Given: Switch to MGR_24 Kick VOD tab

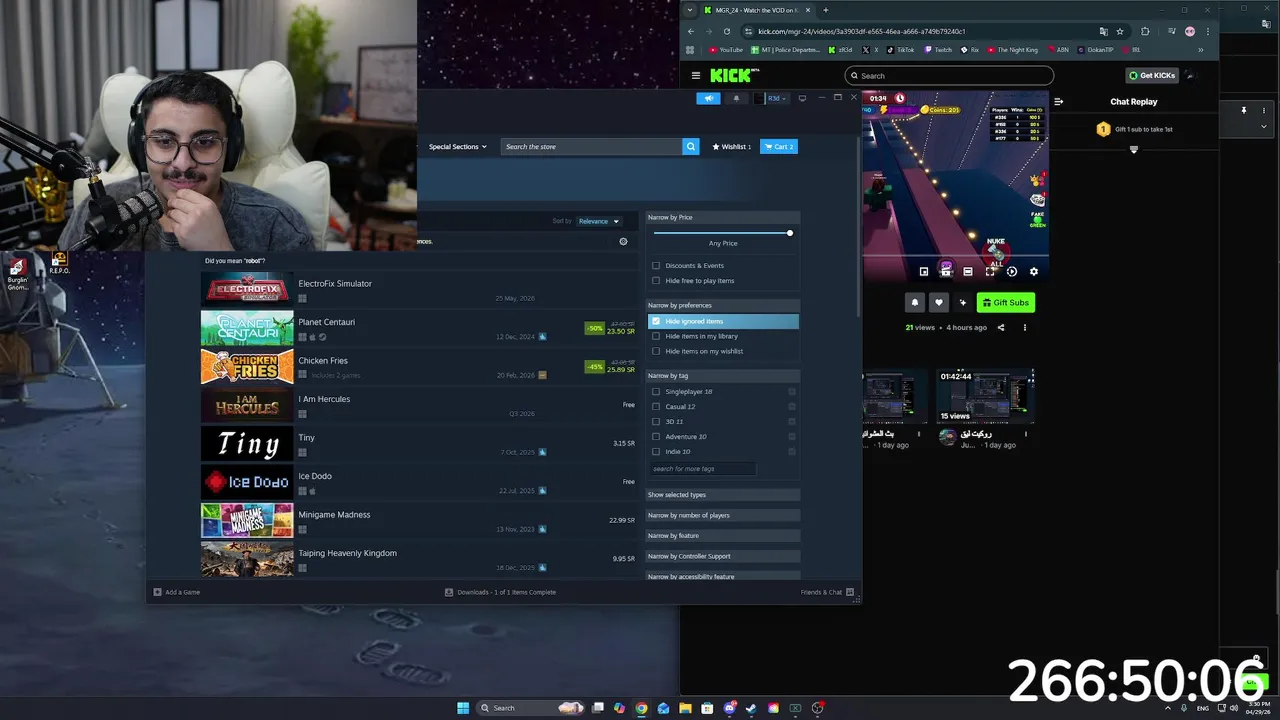Looking at the screenshot, I should click(x=757, y=10).
